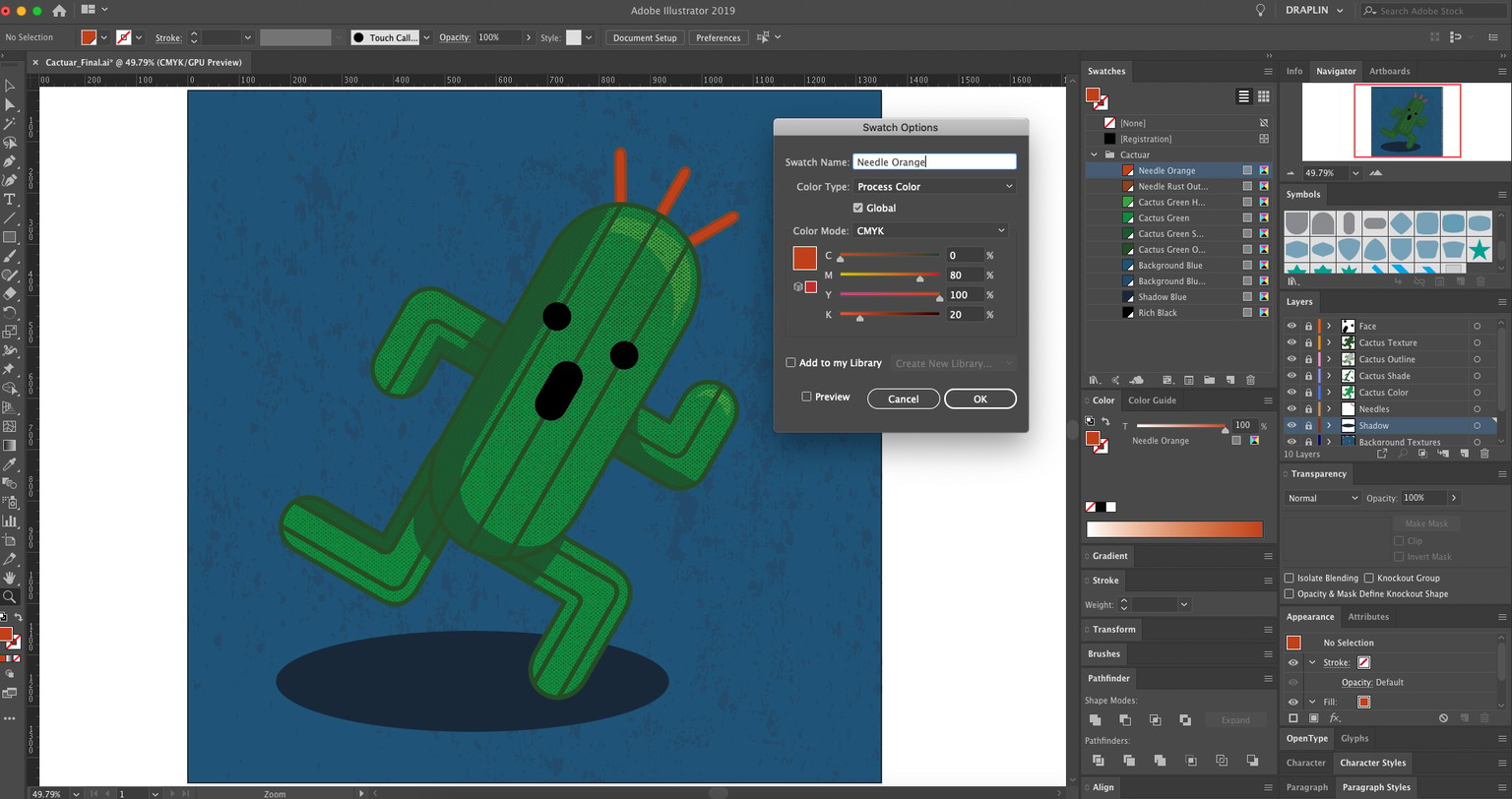Open Learn lightbulb icon in top bar
The height and width of the screenshot is (799, 1512).
point(1260,10)
